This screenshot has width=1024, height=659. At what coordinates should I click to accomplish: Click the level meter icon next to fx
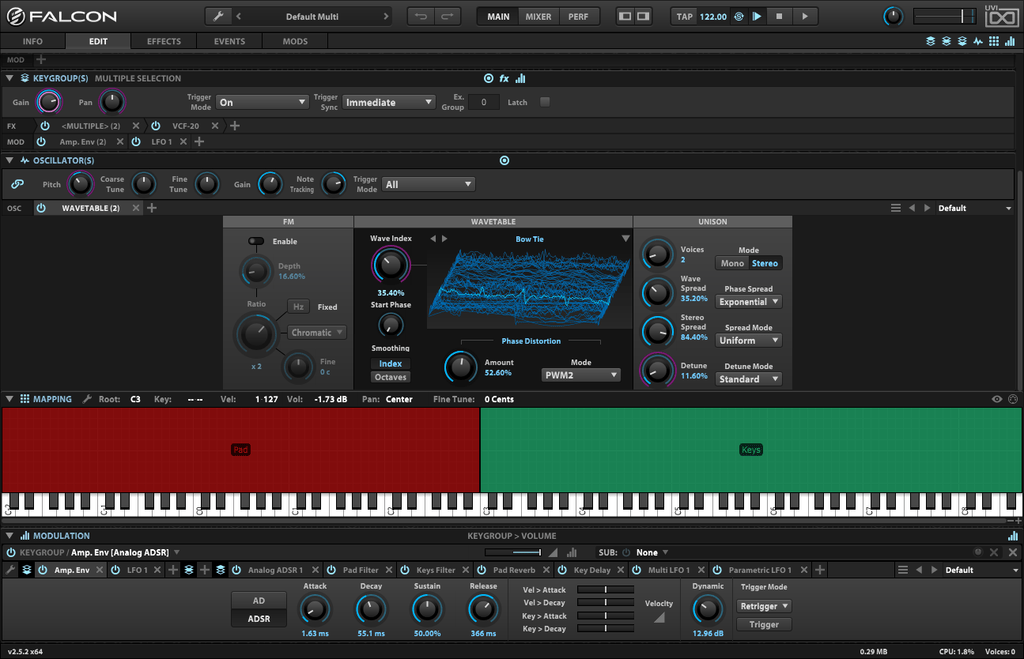point(519,78)
